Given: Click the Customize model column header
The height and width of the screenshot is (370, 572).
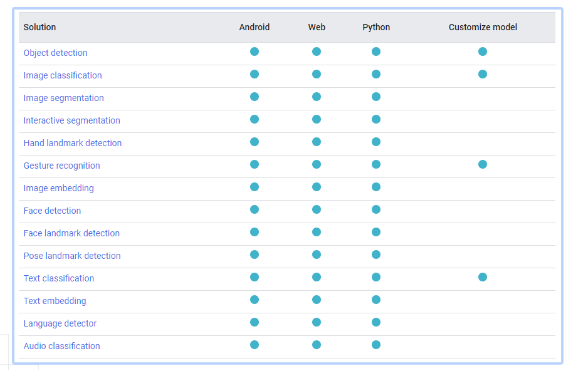Looking at the screenshot, I should [483, 27].
